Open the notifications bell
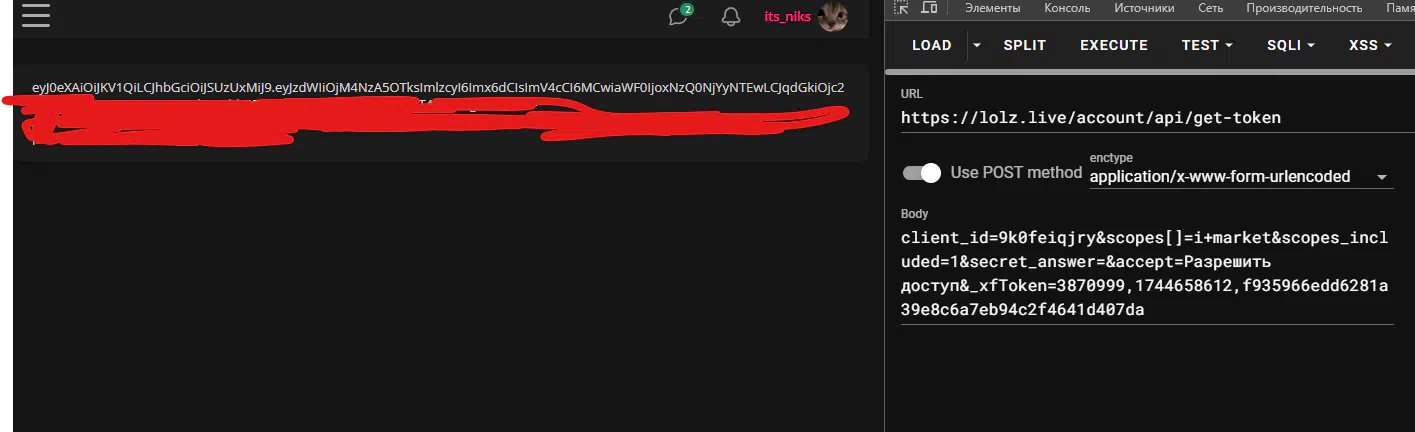 pyautogui.click(x=731, y=17)
